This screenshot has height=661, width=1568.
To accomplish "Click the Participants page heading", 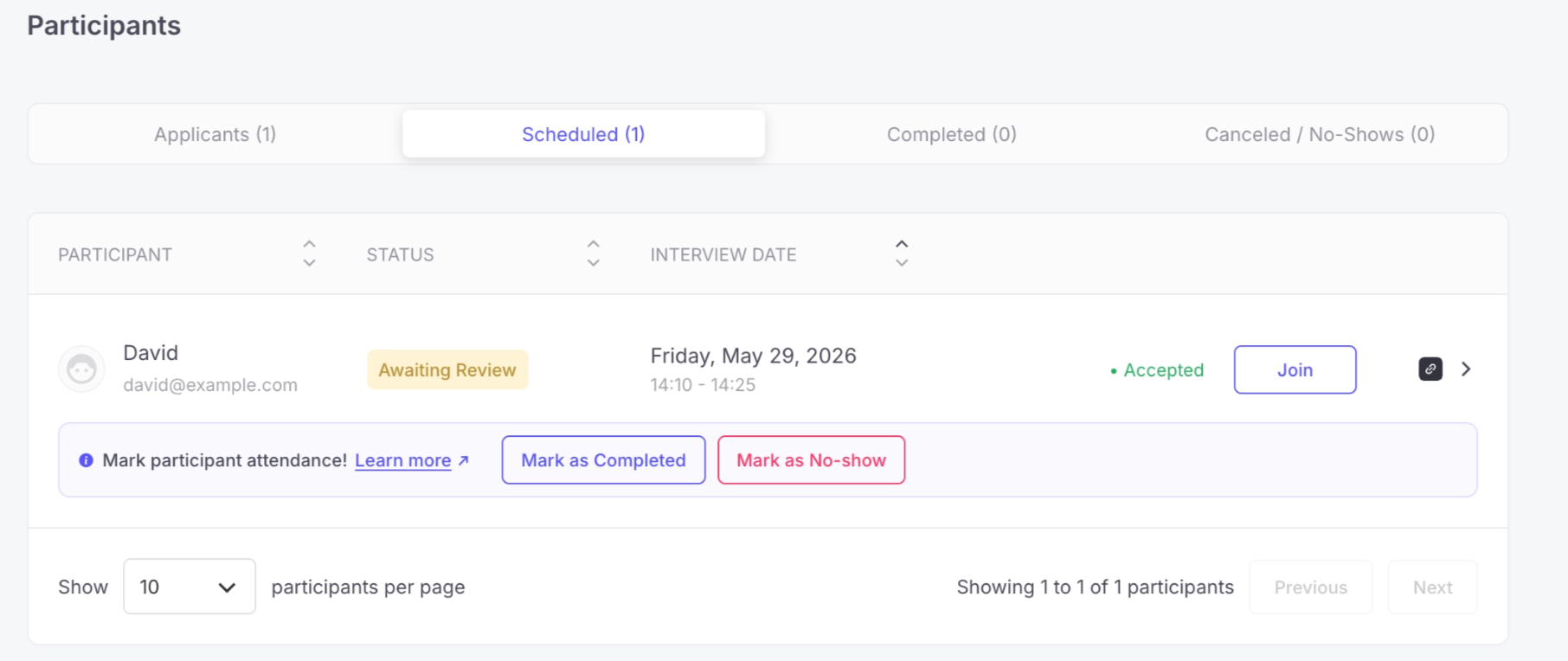I will point(104,25).
